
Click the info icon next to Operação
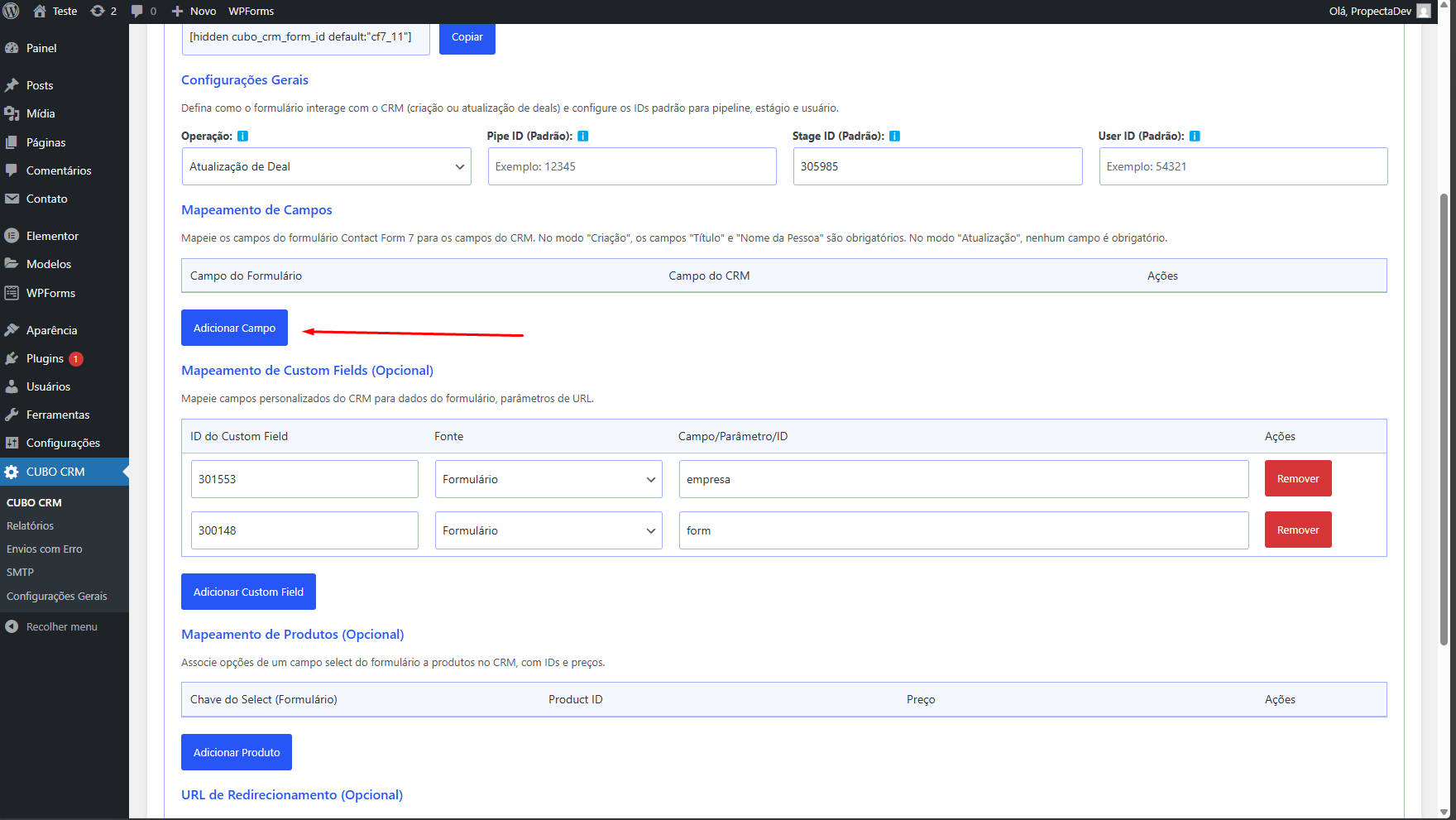coord(242,136)
